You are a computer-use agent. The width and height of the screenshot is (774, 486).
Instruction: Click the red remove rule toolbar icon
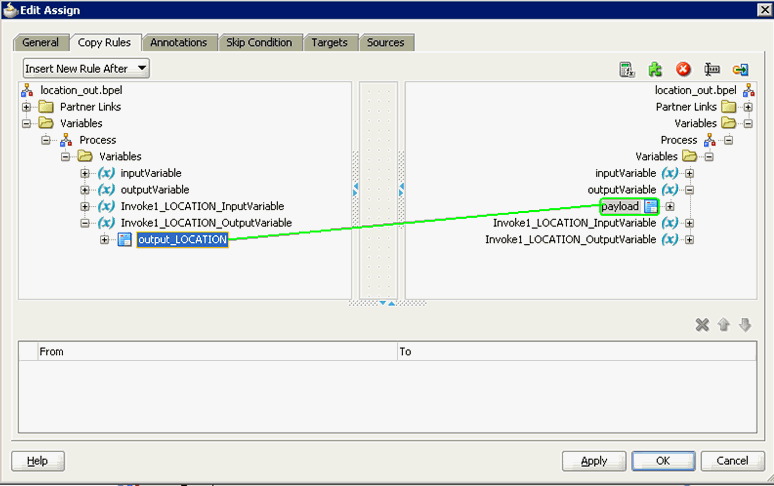(x=683, y=70)
